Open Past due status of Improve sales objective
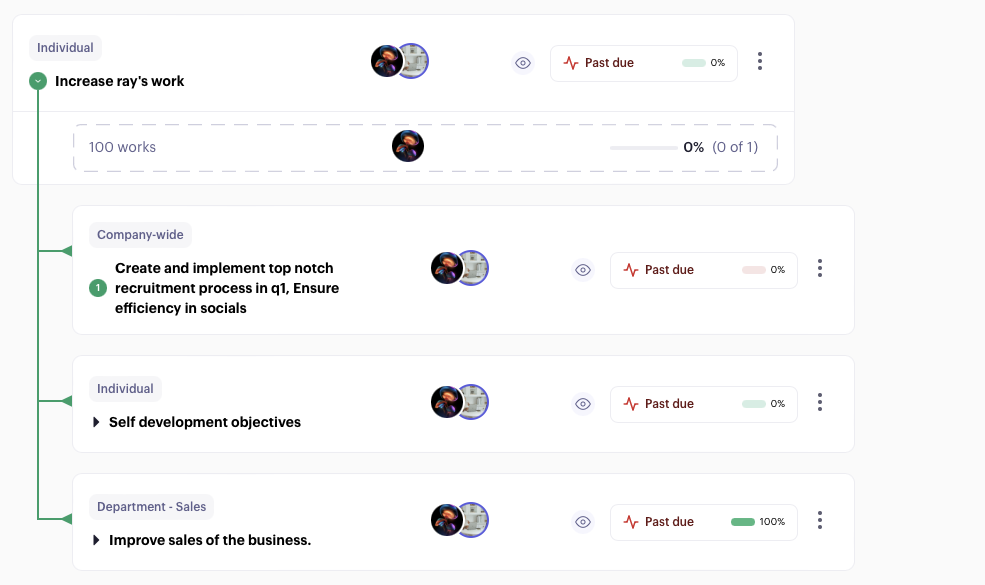Viewport: 985px width, 585px height. pyautogui.click(x=704, y=522)
